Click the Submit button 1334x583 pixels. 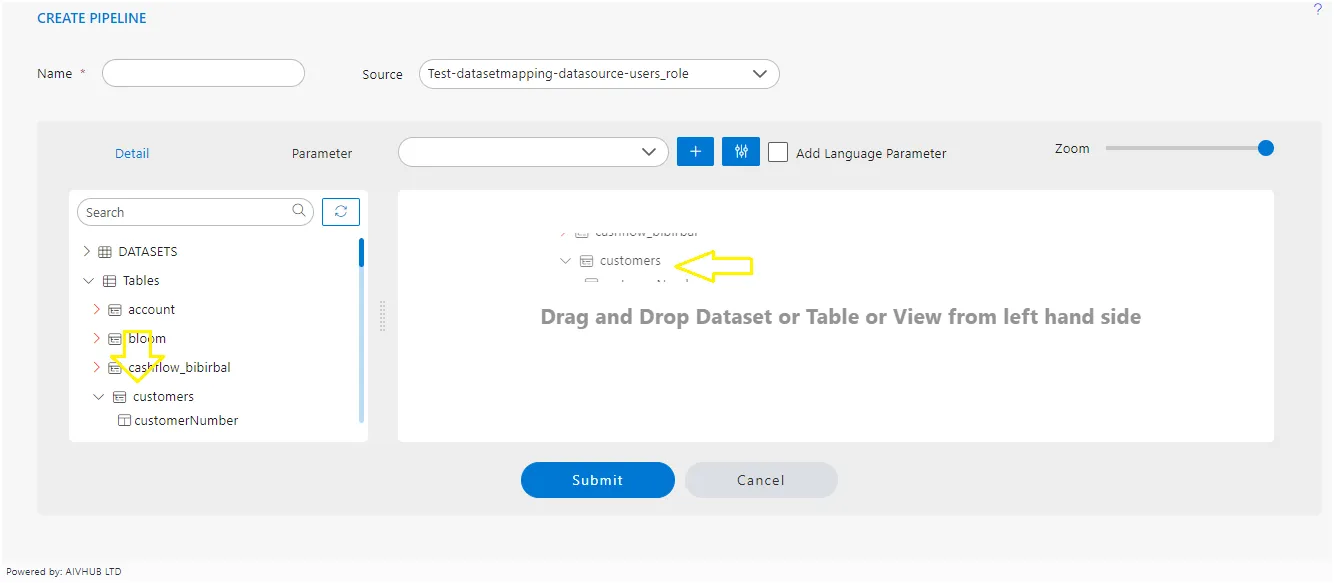[598, 480]
